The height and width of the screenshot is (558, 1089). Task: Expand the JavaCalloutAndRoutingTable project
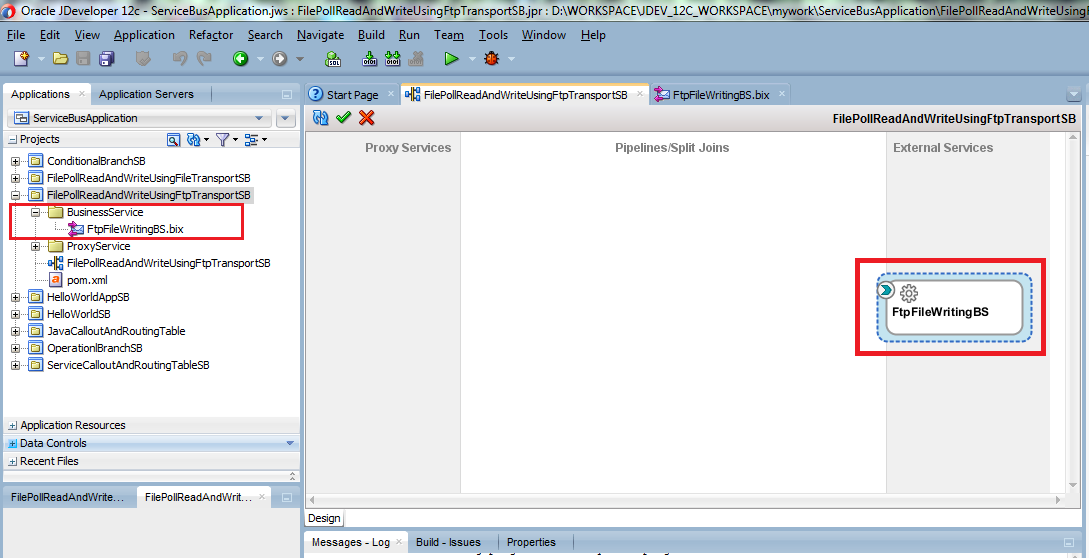click(x=15, y=331)
